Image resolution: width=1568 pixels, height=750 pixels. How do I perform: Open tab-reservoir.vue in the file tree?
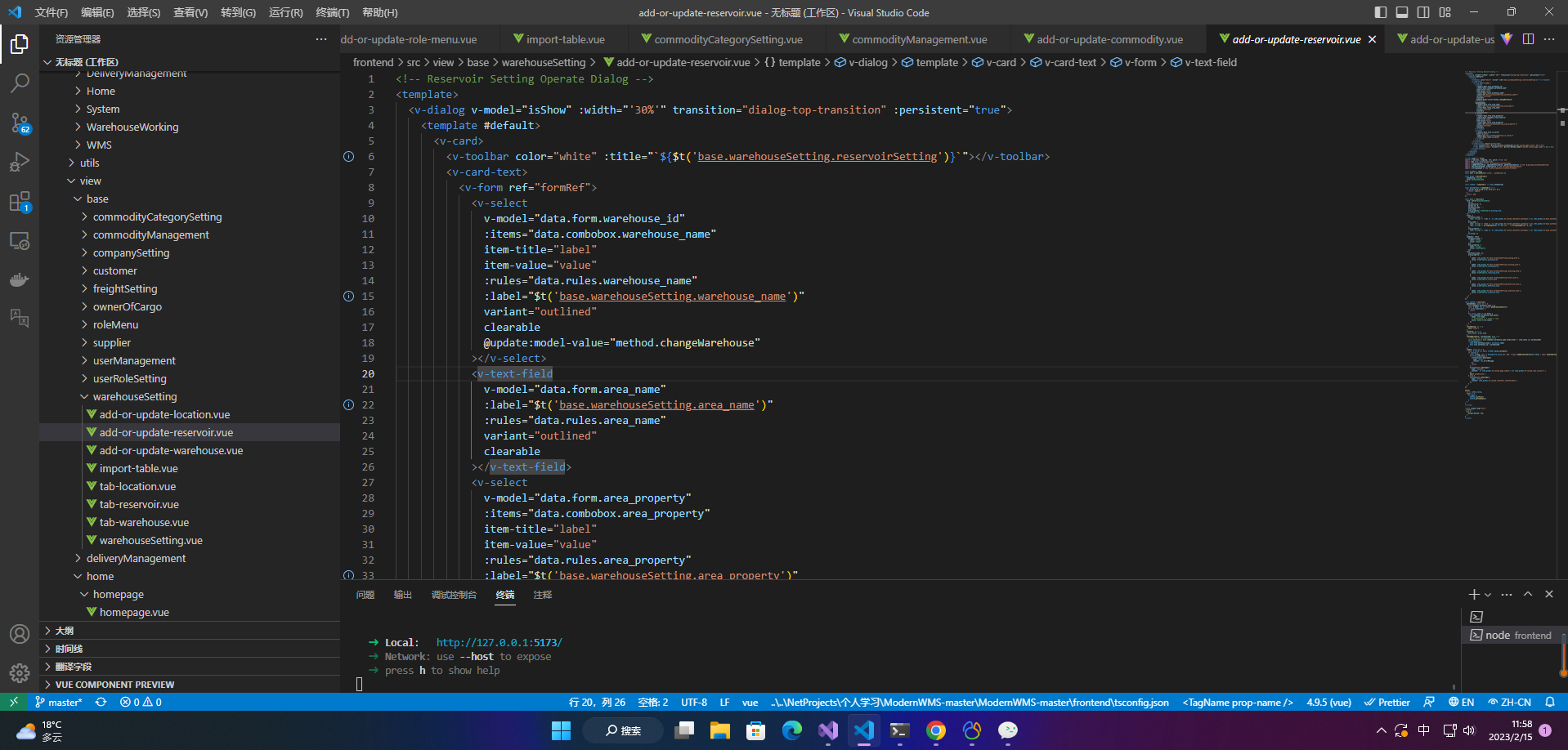(x=139, y=505)
